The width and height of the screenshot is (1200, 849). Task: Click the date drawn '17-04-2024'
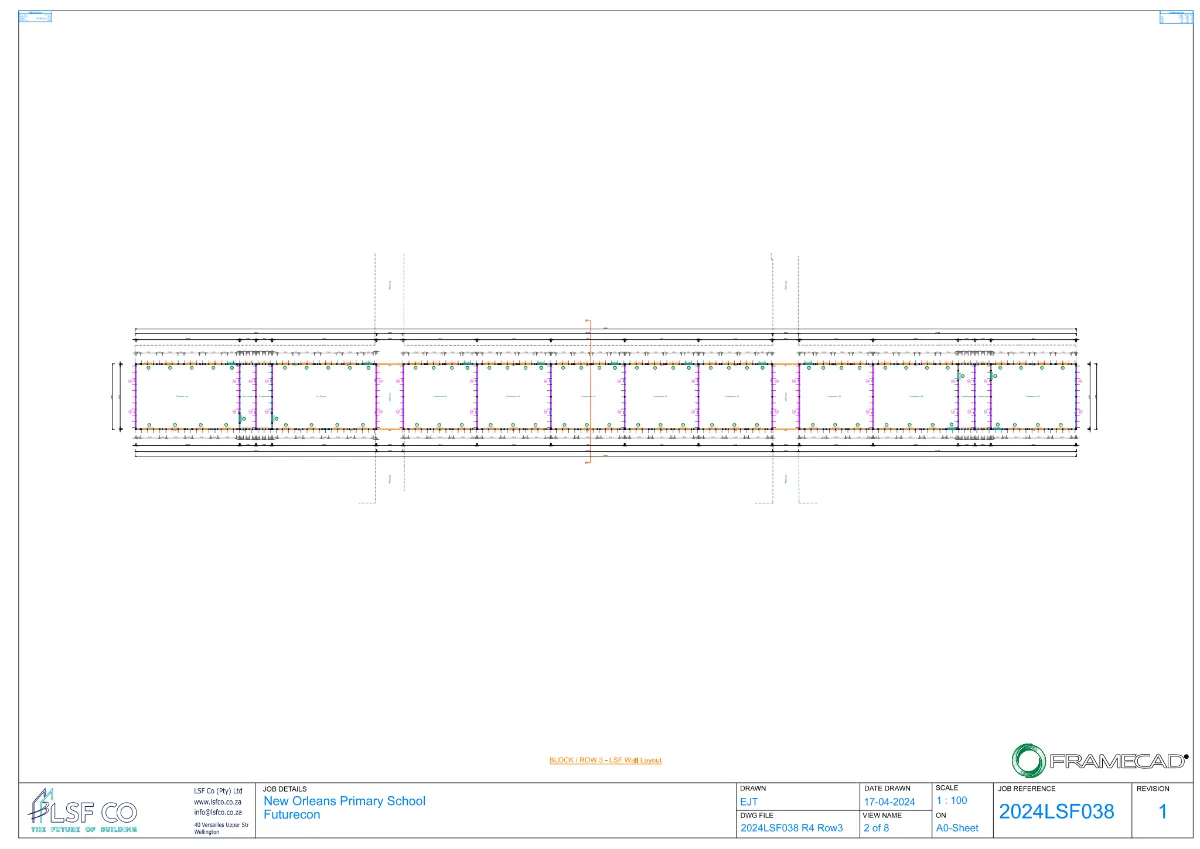coord(889,802)
